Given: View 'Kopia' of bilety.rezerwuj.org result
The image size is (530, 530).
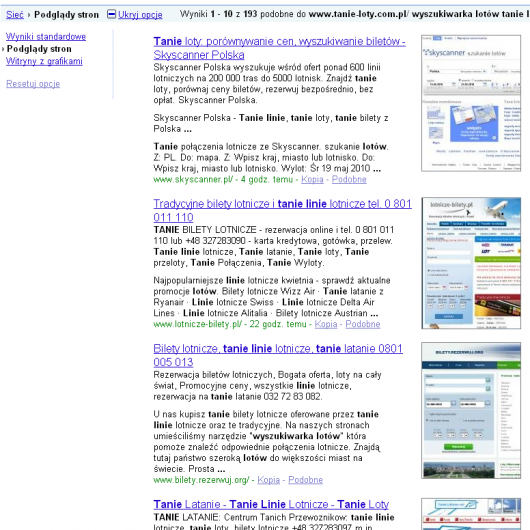Looking at the screenshot, I should tap(268, 480).
